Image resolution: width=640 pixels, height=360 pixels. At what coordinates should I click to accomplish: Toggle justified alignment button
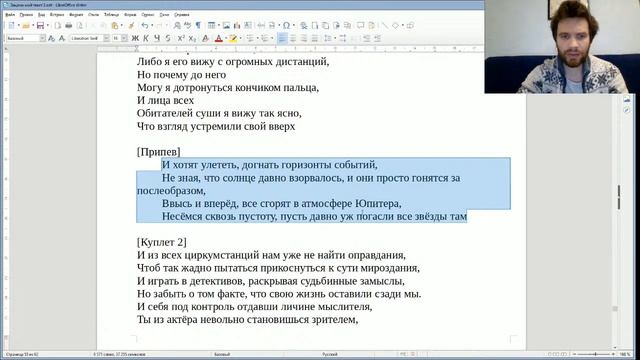pyautogui.click(x=314, y=38)
